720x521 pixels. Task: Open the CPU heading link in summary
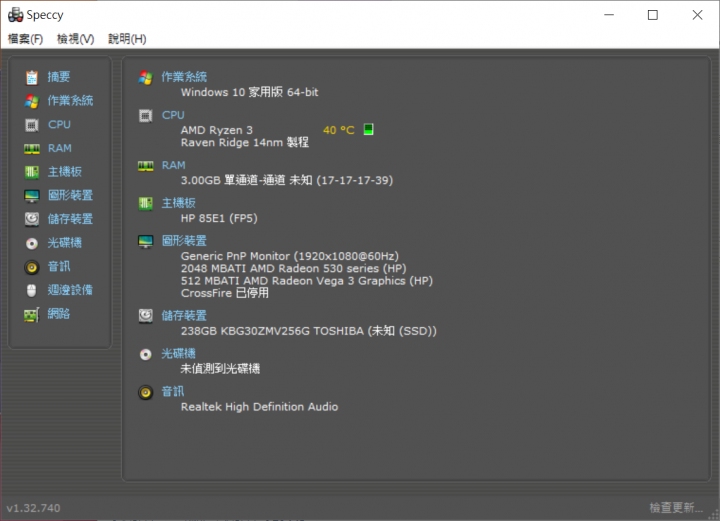pyautogui.click(x=173, y=115)
